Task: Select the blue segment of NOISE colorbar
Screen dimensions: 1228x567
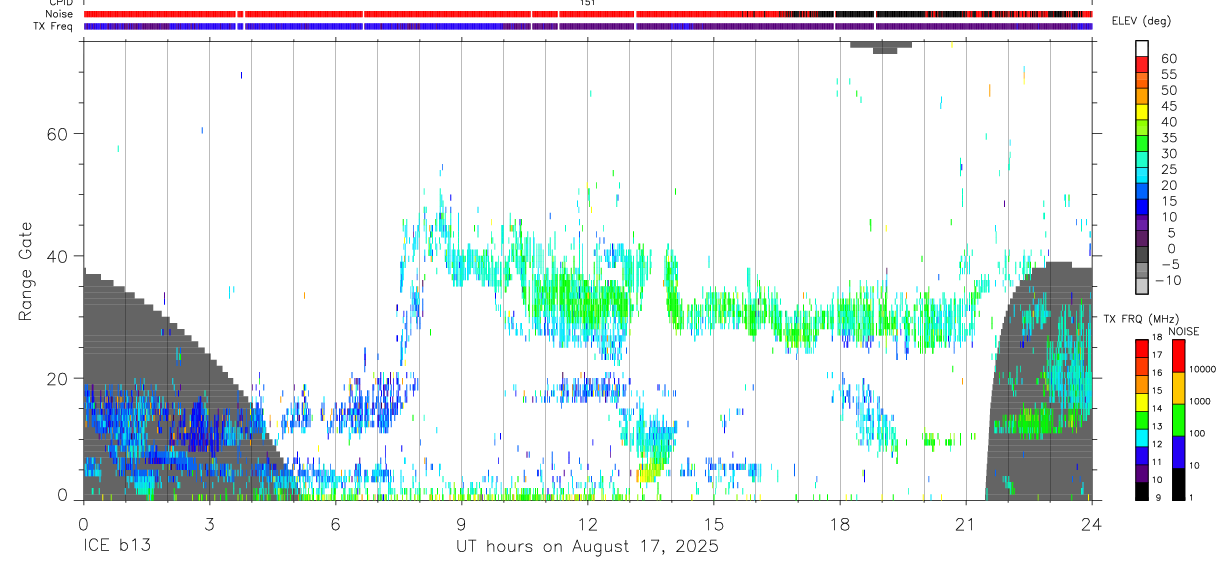Action: pos(1178,452)
